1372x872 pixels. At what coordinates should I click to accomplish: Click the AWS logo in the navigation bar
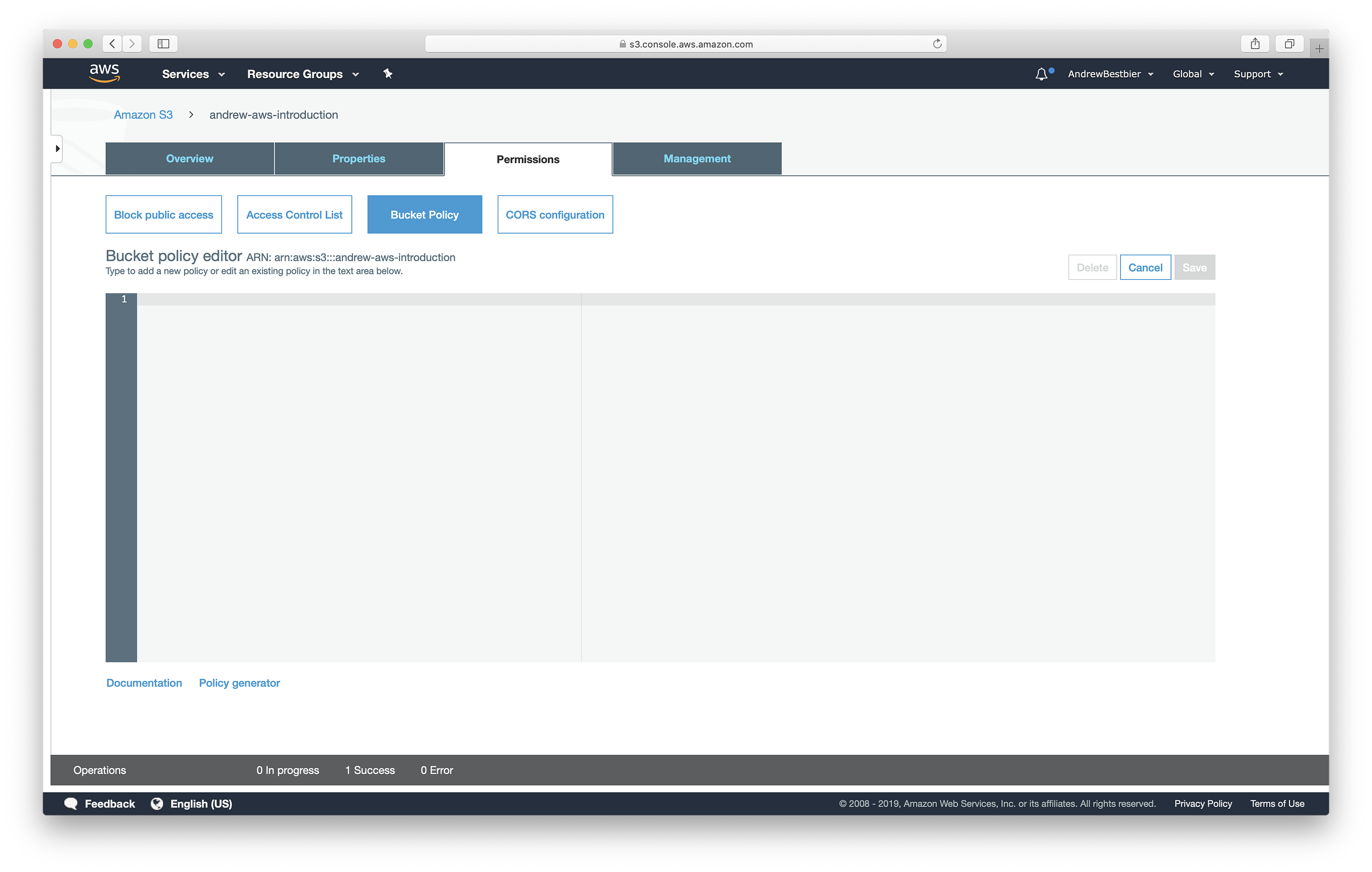(104, 73)
